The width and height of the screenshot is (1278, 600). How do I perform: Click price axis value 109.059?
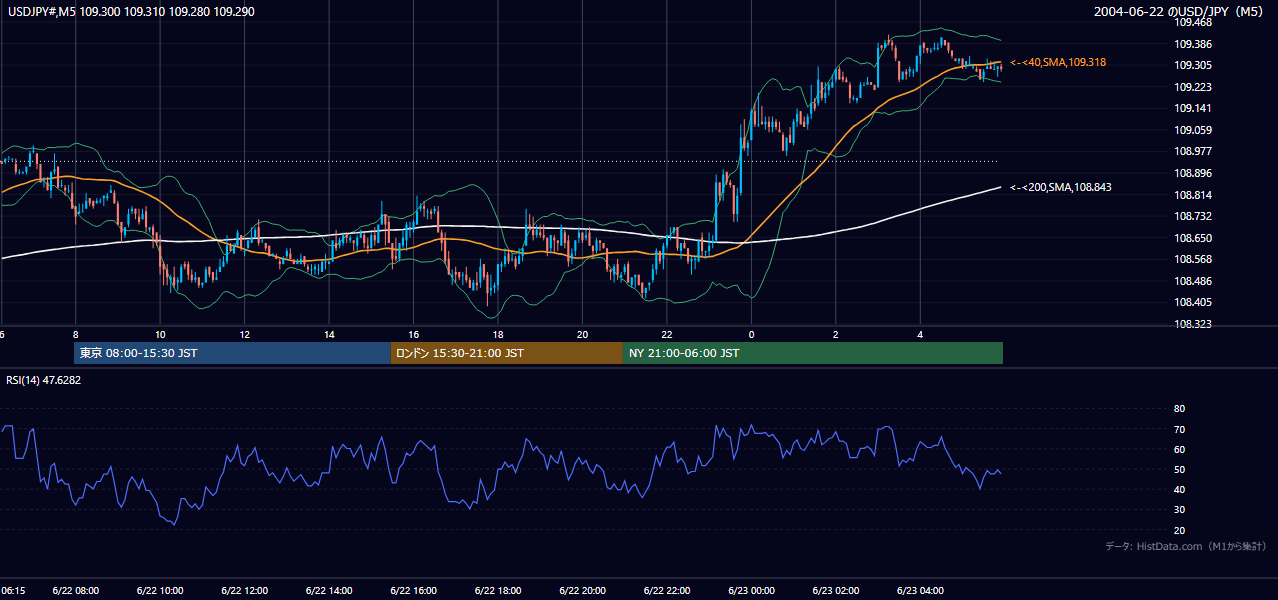[1193, 130]
